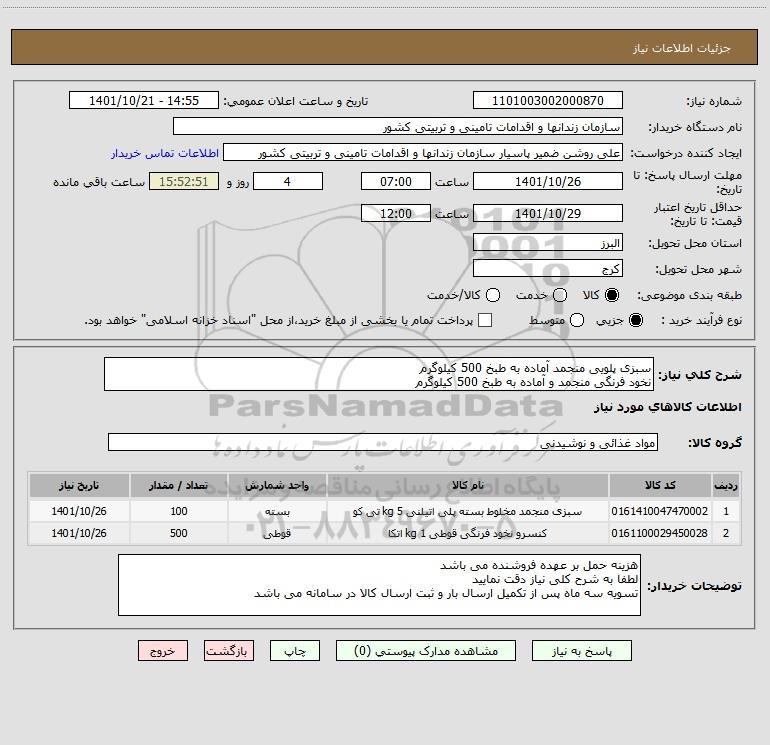Select the جزیی purchase type radio
770x745 pixels.
tap(636, 320)
